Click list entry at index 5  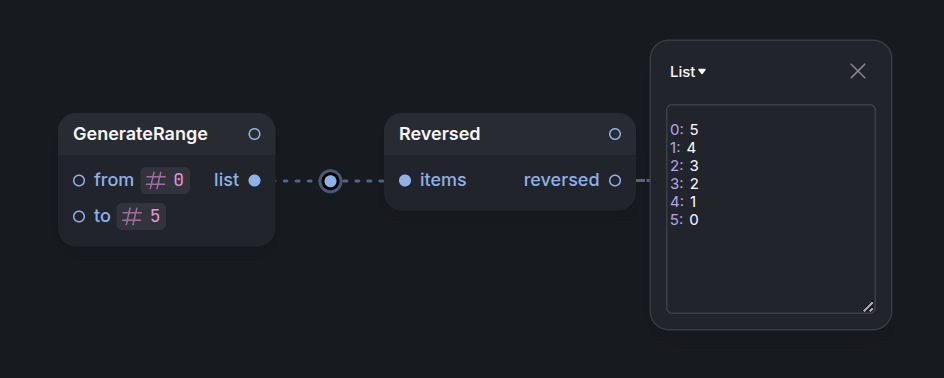click(x=685, y=220)
